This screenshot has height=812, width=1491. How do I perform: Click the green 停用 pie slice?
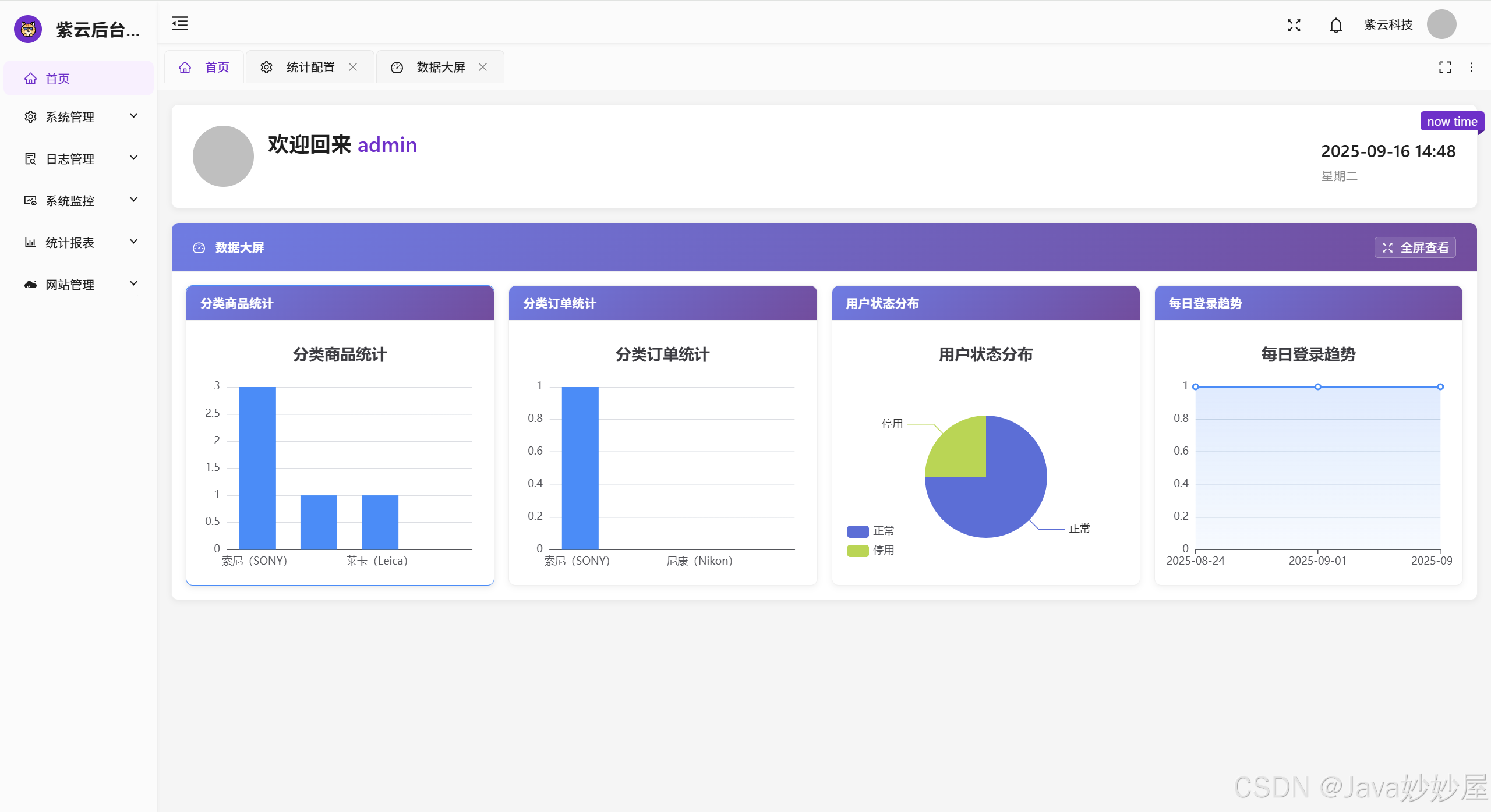(961, 451)
